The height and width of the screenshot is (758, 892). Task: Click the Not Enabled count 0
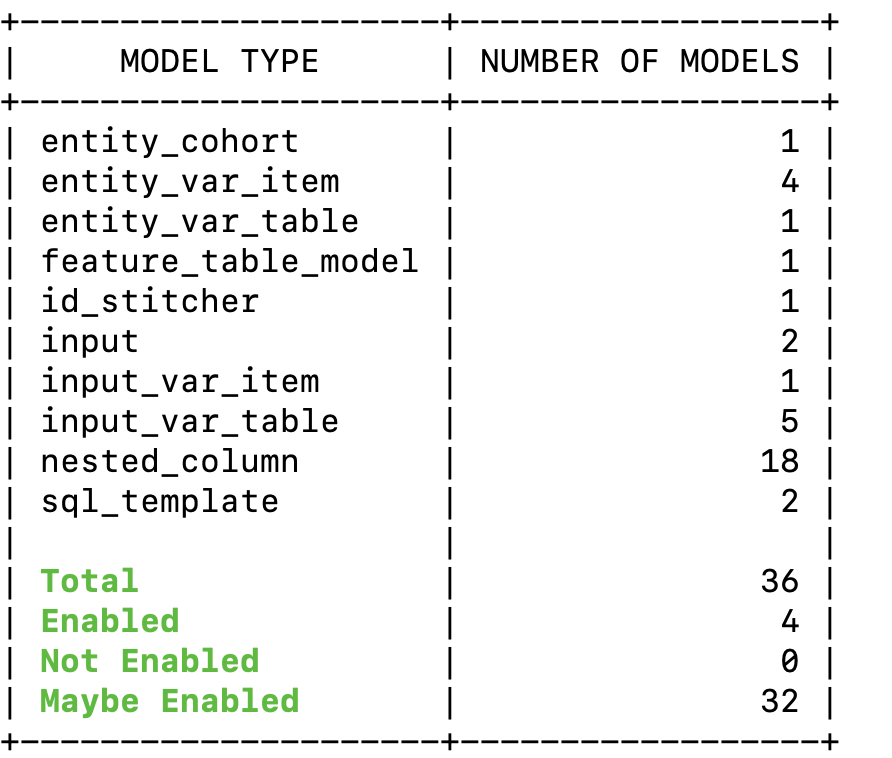(789, 661)
